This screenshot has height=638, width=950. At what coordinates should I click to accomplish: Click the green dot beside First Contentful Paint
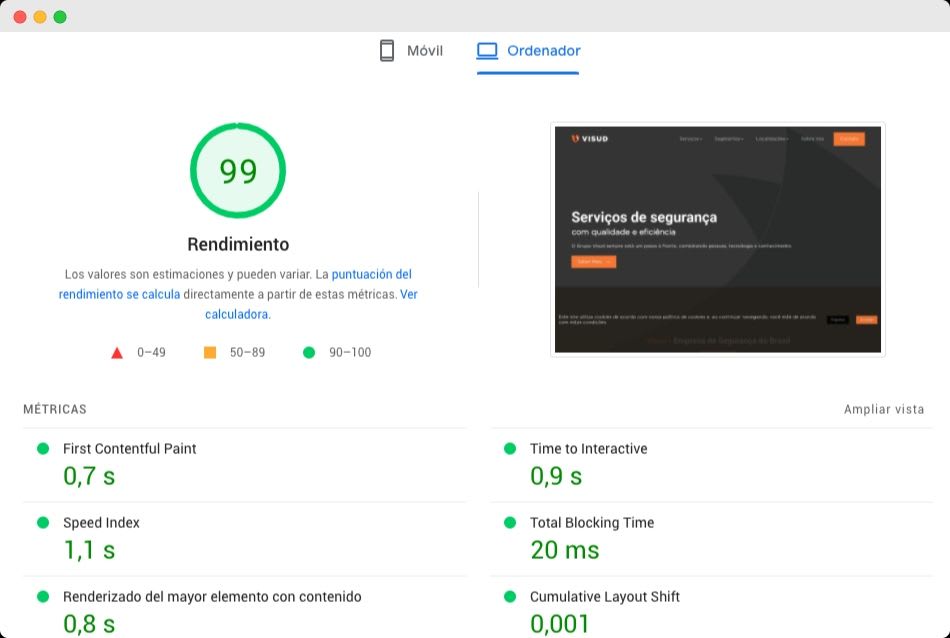click(43, 448)
